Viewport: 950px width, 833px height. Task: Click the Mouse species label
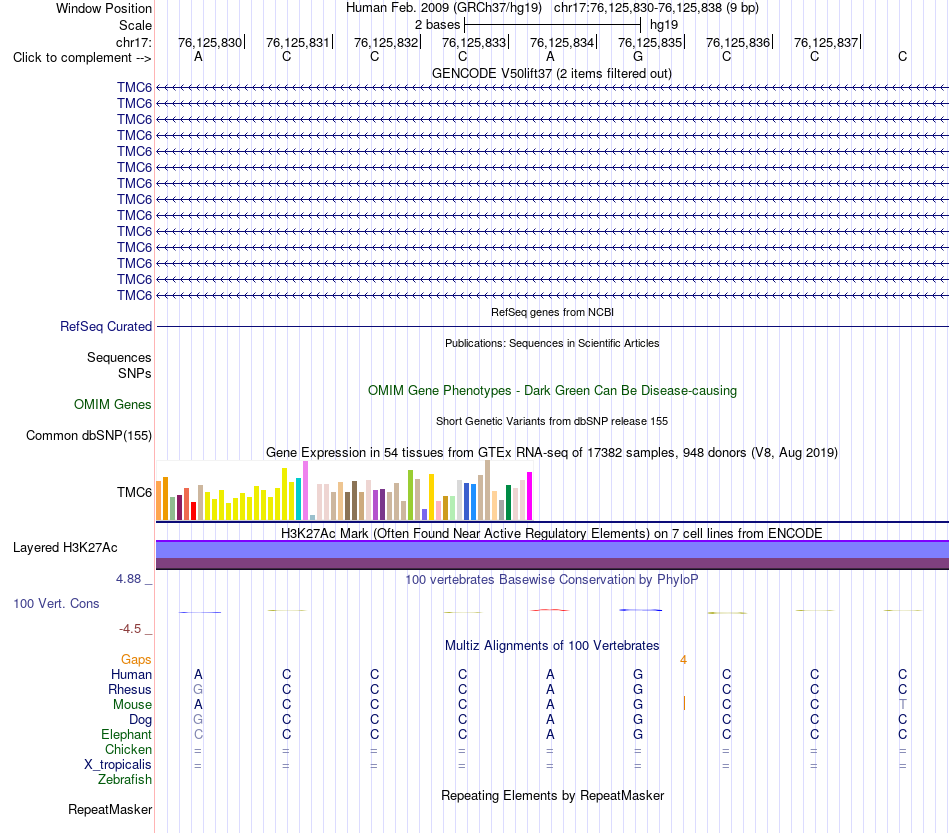click(x=132, y=705)
